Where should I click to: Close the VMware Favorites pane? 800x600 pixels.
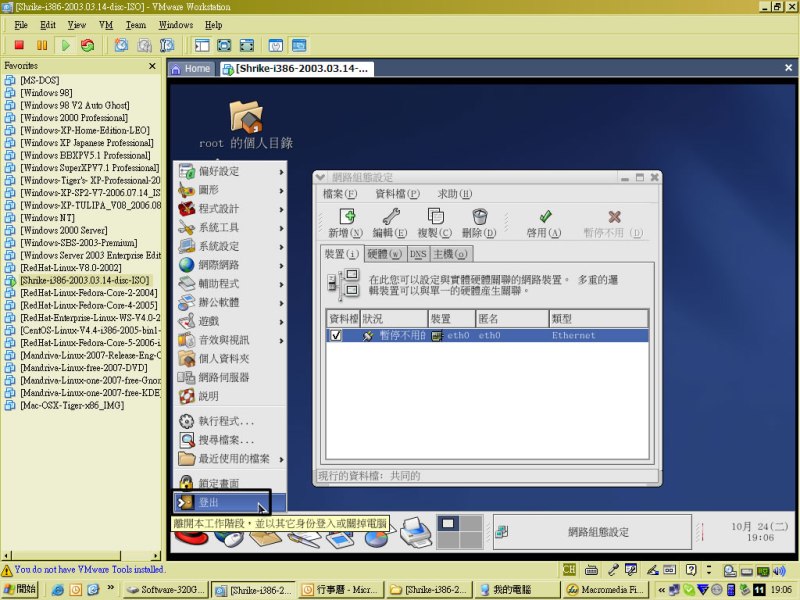pyautogui.click(x=152, y=66)
